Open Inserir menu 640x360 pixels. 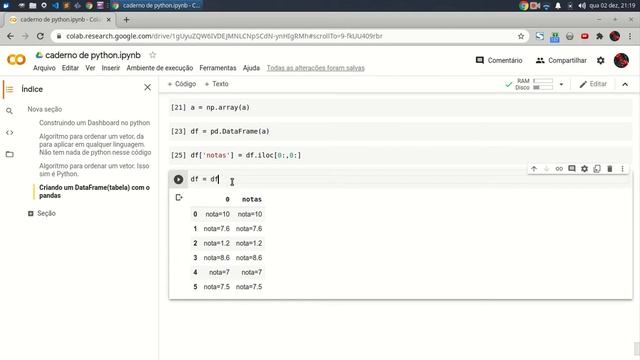(111, 68)
